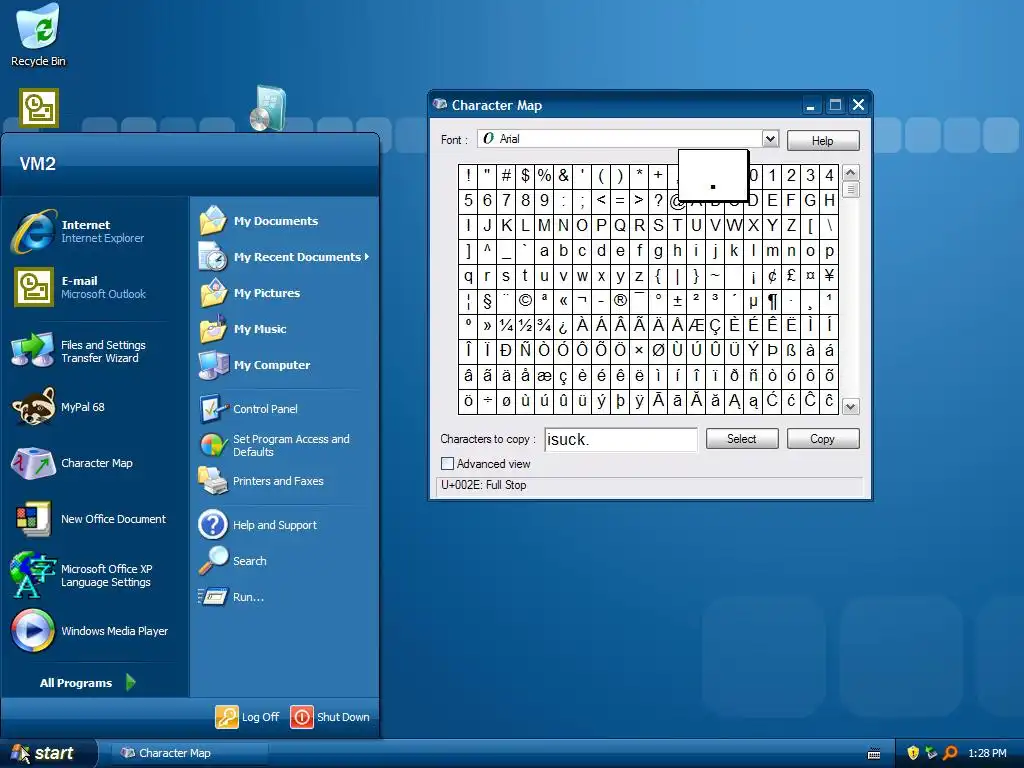Select the percent % character
Image resolution: width=1024 pixels, height=768 pixels.
(x=544, y=175)
